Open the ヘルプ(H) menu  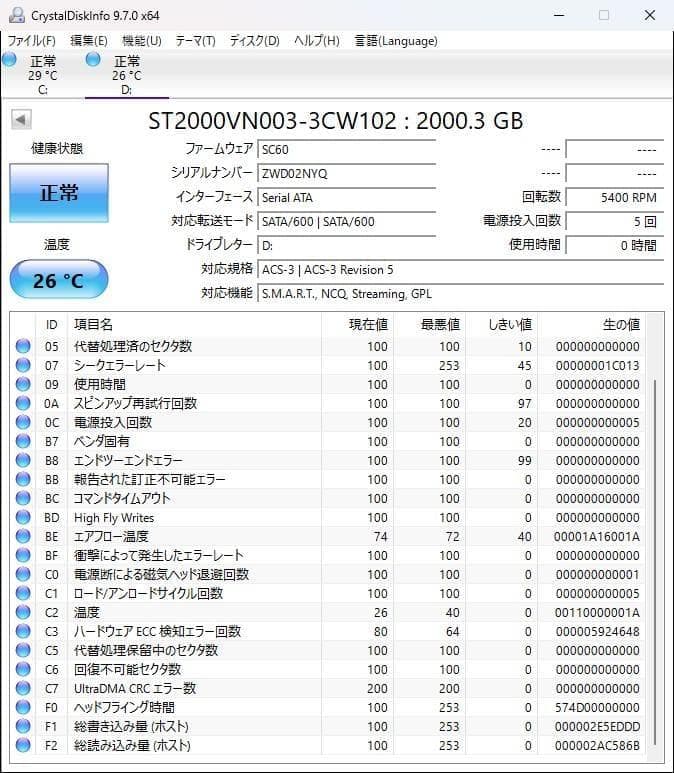(317, 40)
